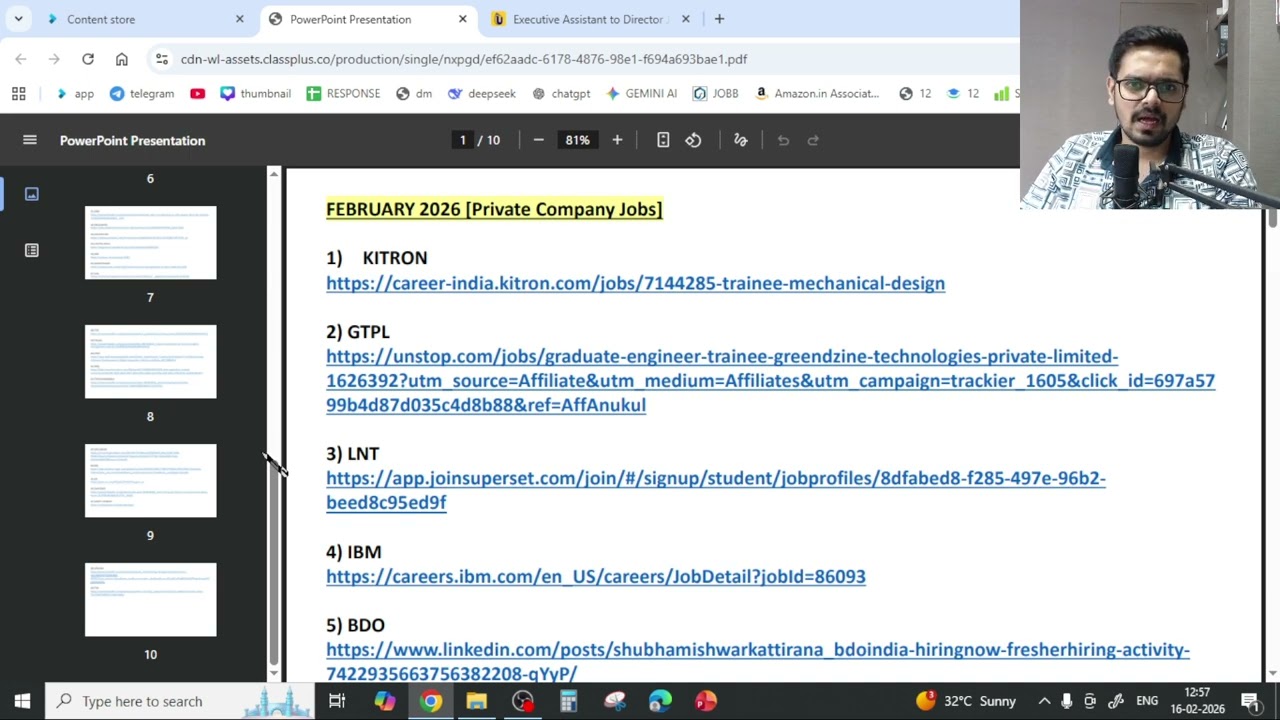Close the PowerPoint Presentation tab
This screenshot has height=720, width=1280.
(462, 19)
